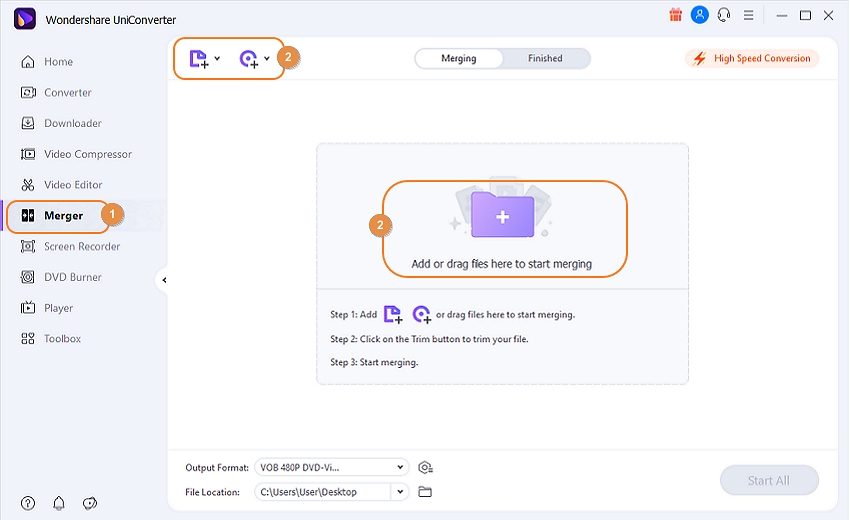Click the purple add-files folder area

pos(503,216)
